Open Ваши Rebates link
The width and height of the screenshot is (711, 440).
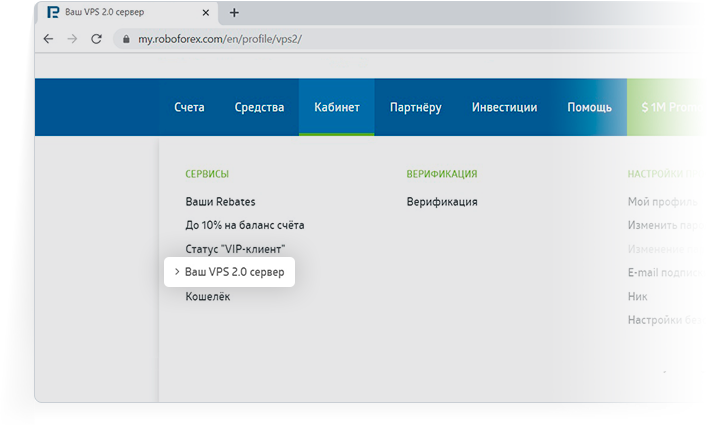tap(220, 201)
